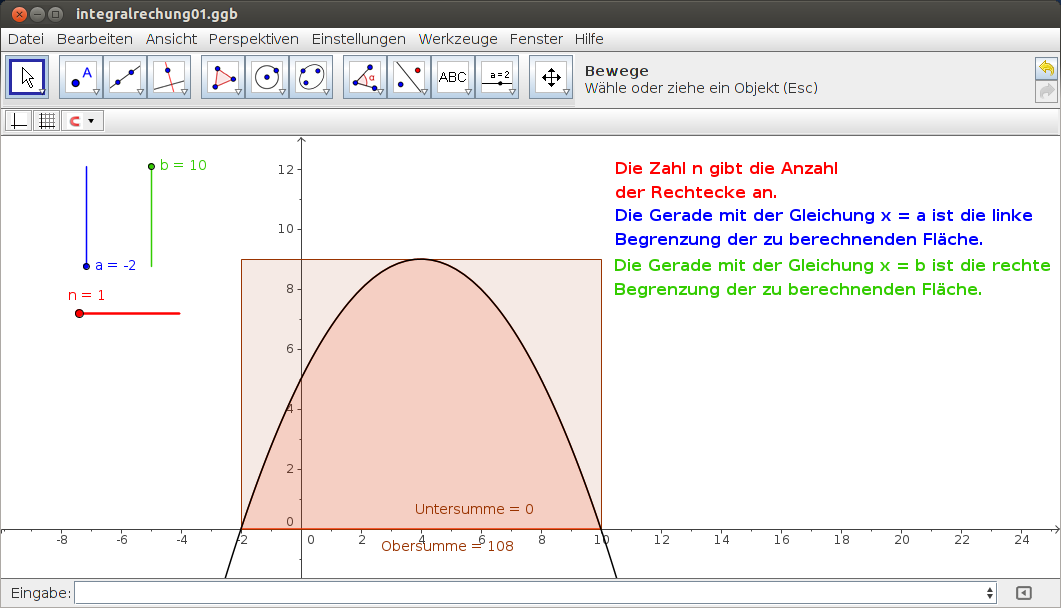
Task: Expand the Circle tool options dropdown
Action: pyautogui.click(x=282, y=91)
